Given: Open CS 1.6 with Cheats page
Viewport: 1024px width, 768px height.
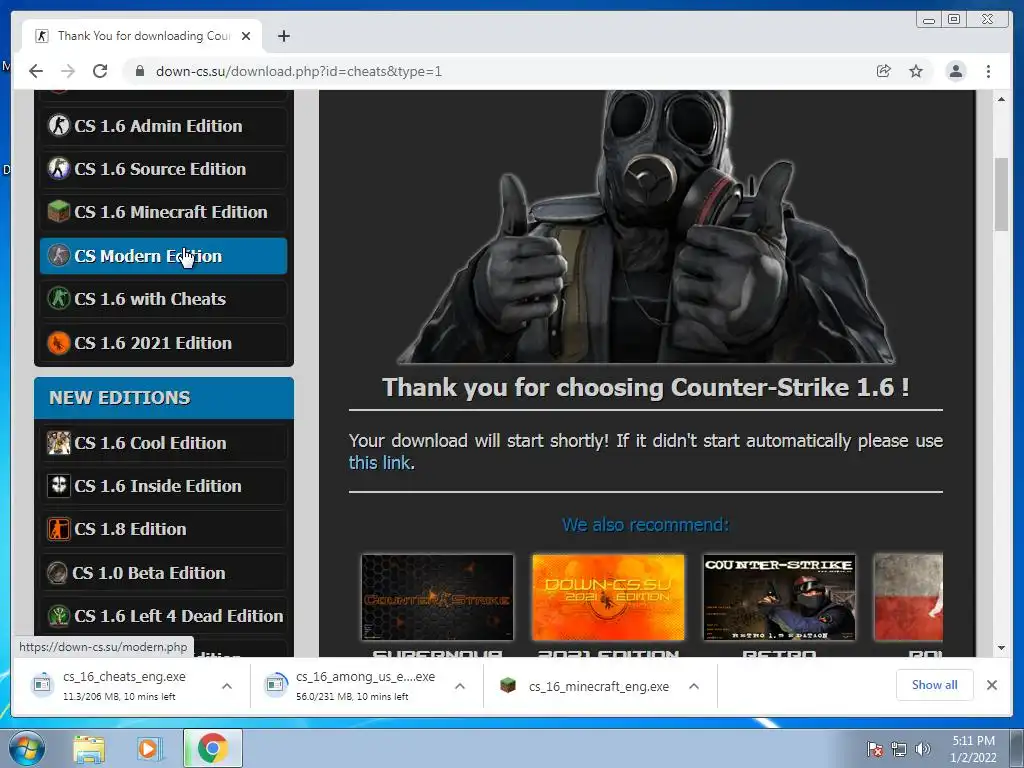Looking at the screenshot, I should point(163,299).
